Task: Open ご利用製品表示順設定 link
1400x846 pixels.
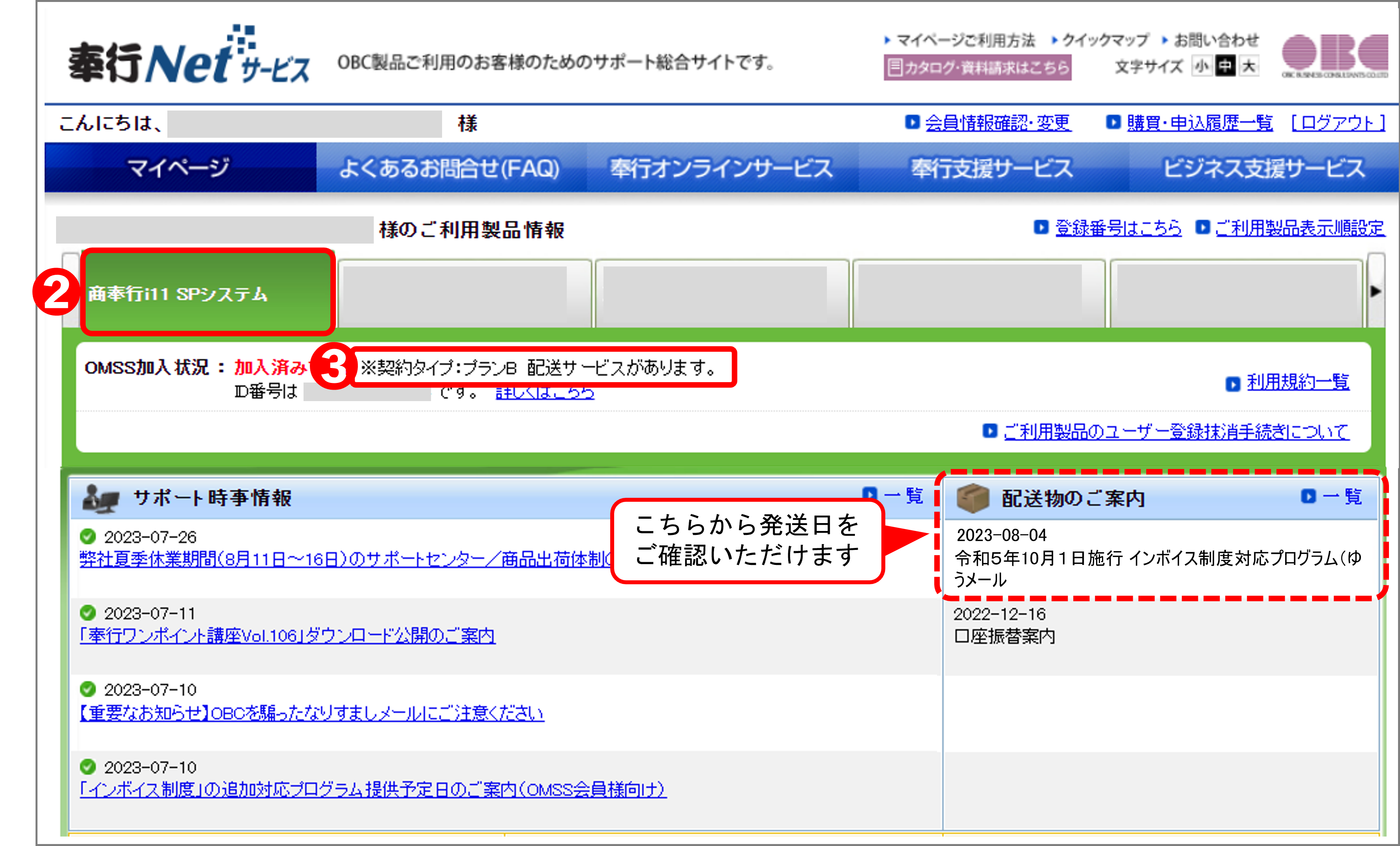Action: [1300, 228]
